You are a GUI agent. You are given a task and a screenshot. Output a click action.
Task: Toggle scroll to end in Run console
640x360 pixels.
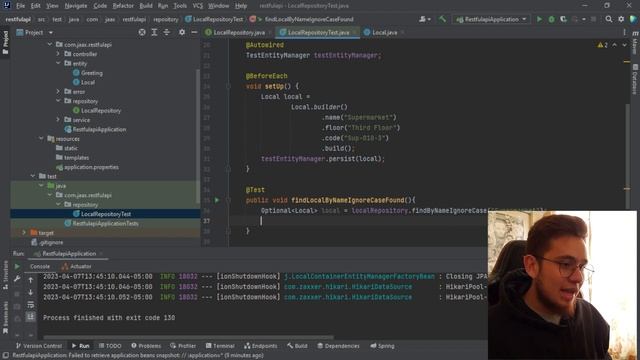click(x=31, y=317)
